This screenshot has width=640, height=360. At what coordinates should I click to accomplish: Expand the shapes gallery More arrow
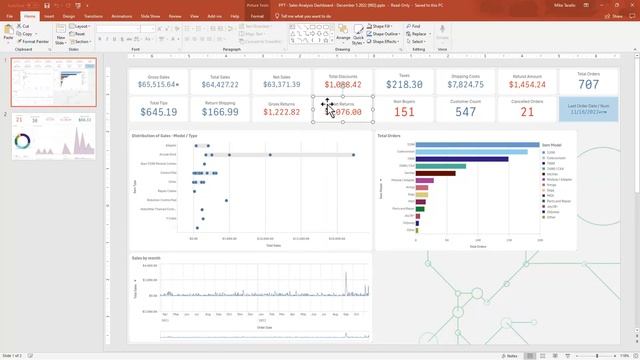coord(333,41)
